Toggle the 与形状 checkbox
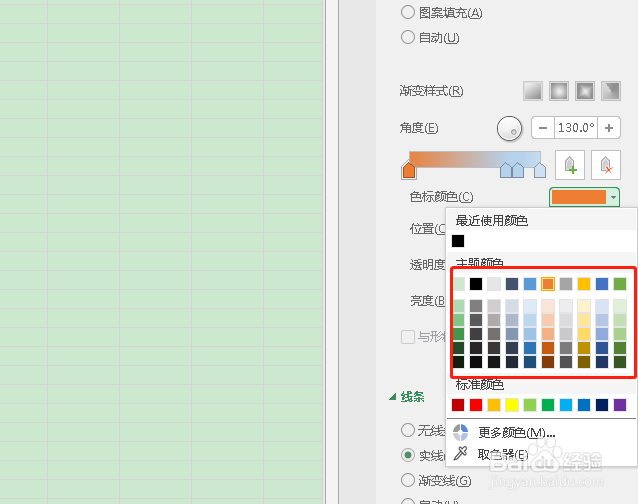This screenshot has height=504, width=638. 408,337
